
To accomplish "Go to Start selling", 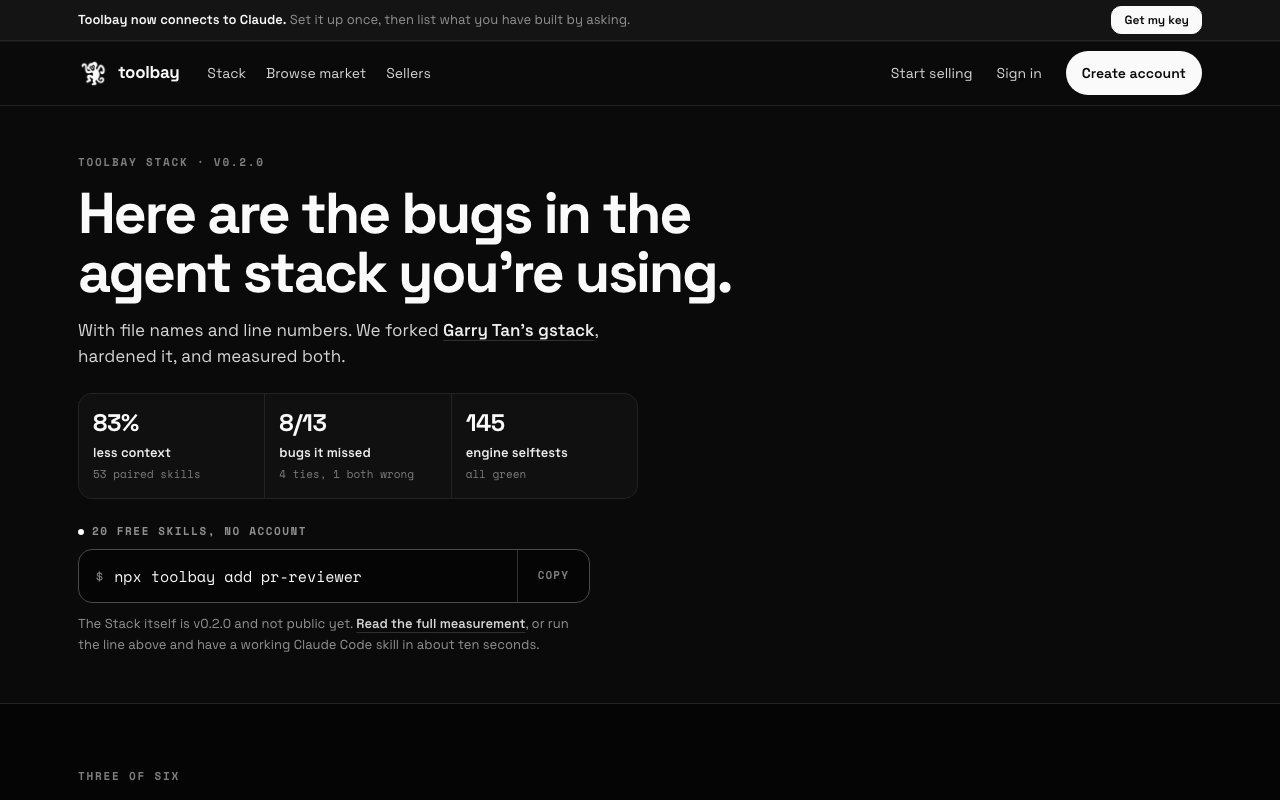I will pos(931,73).
